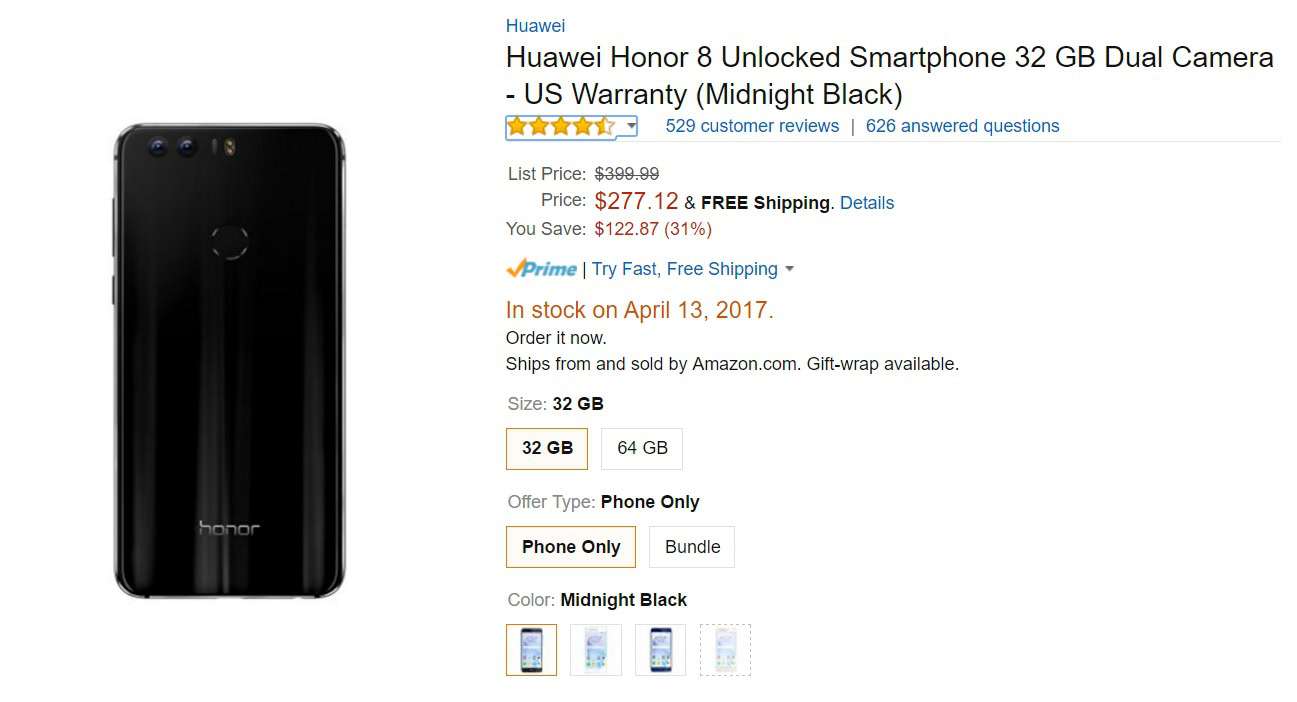Choose the second white color swatch
Viewport: 1297px width, 702px height.
point(596,650)
